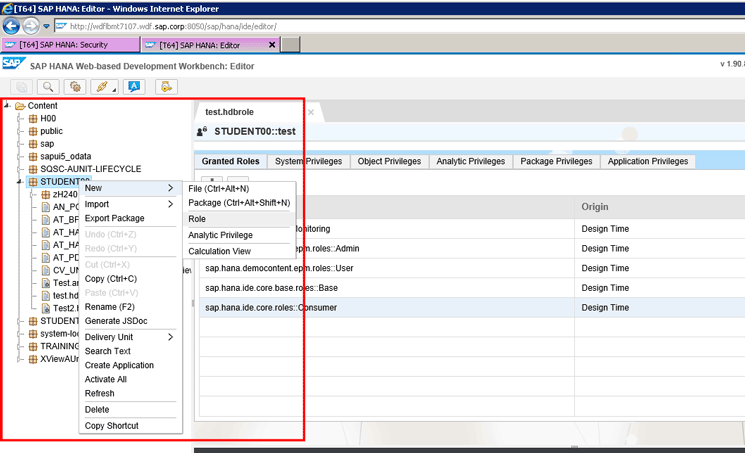Expand the sap package node

click(x=20, y=144)
